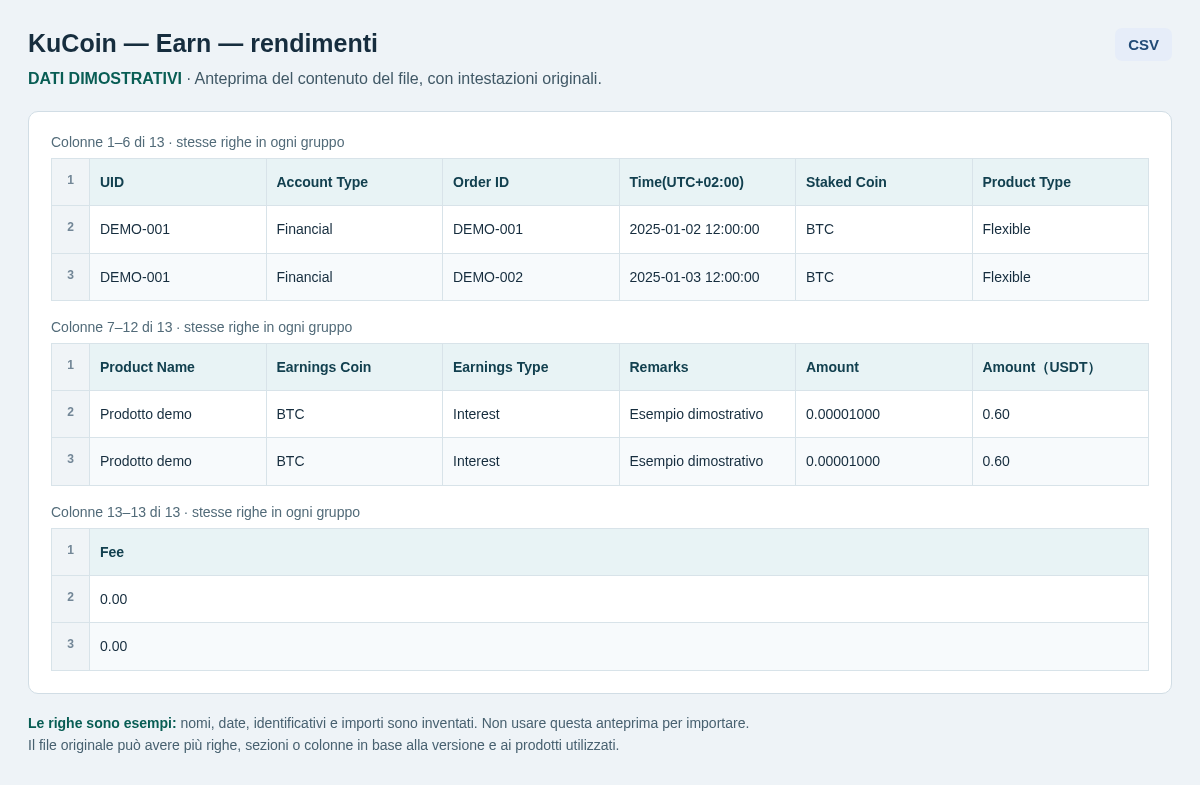1200x785 pixels.
Task: Click row number 1 beside the UID header
Action: coord(70,180)
